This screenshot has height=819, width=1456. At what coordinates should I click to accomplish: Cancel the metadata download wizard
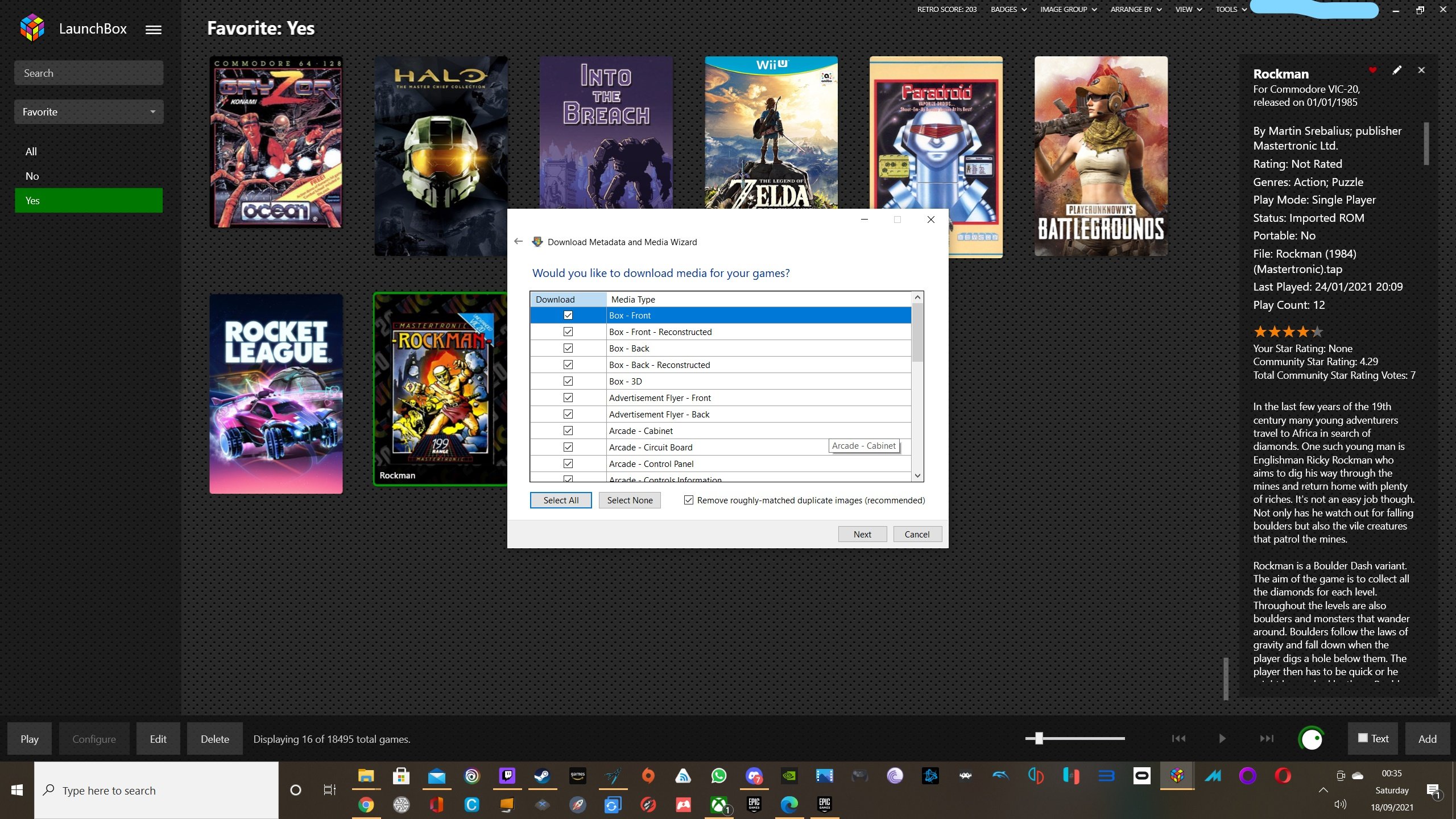pyautogui.click(x=917, y=534)
